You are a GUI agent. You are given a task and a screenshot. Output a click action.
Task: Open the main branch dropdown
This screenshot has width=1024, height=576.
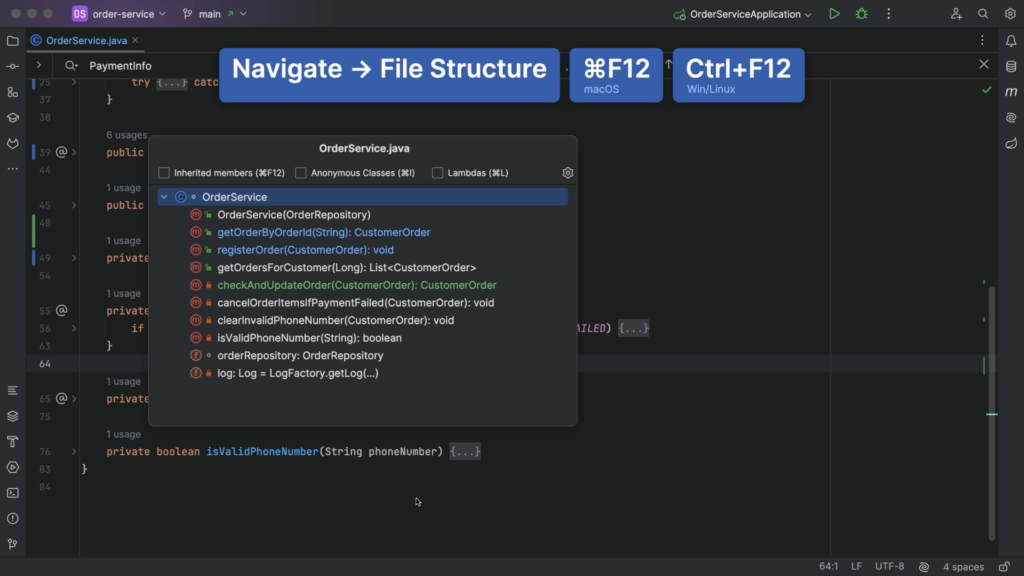click(215, 14)
